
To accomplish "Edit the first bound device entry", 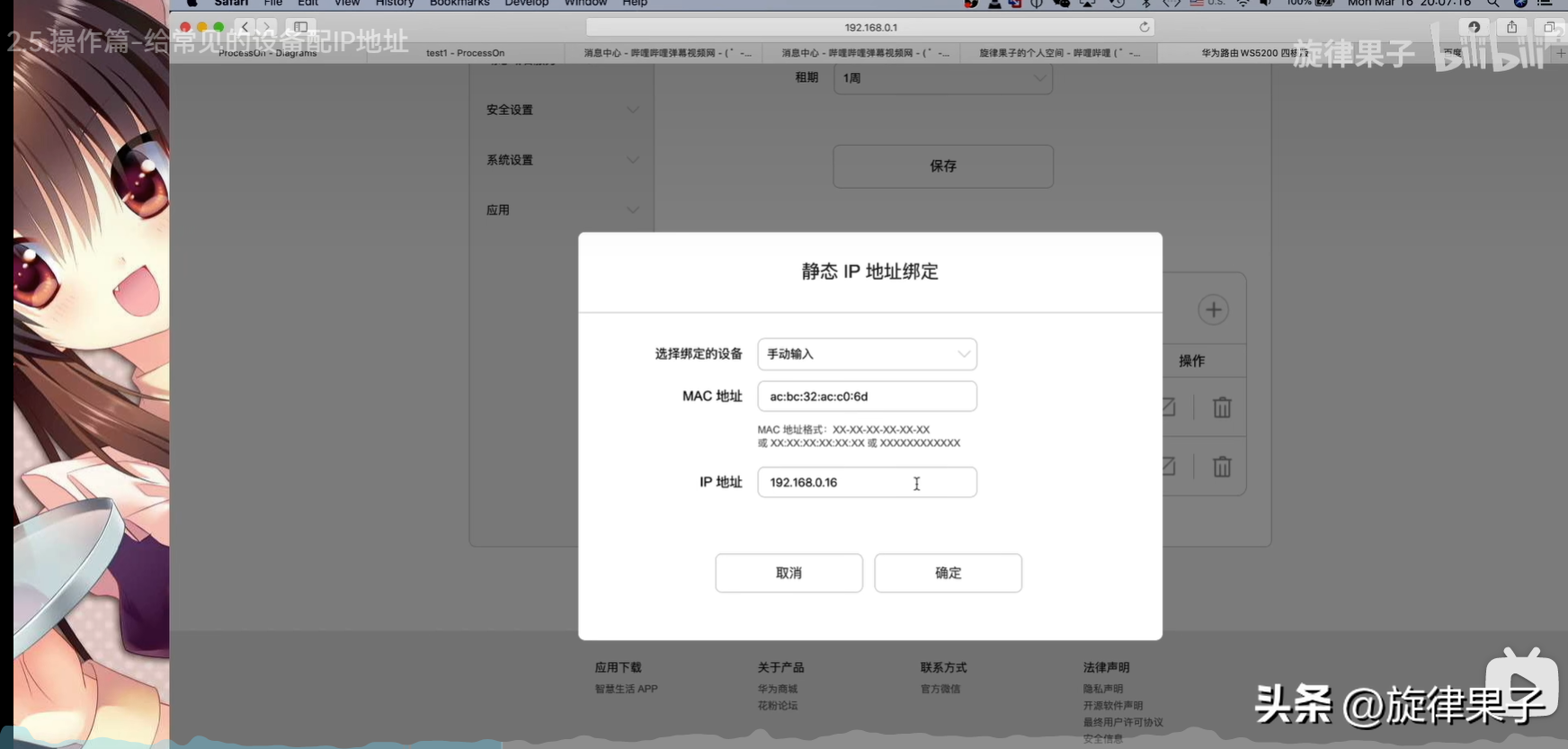I will (1168, 407).
